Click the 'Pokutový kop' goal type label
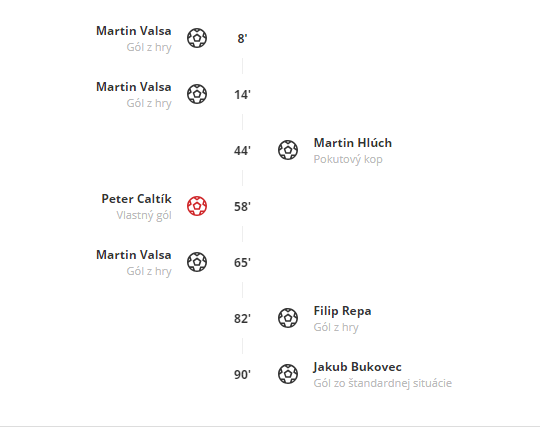 348,159
